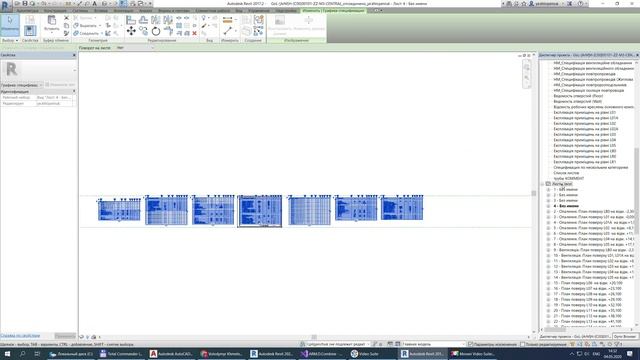
Task: Click the red Delete X icon
Action: (194, 33)
